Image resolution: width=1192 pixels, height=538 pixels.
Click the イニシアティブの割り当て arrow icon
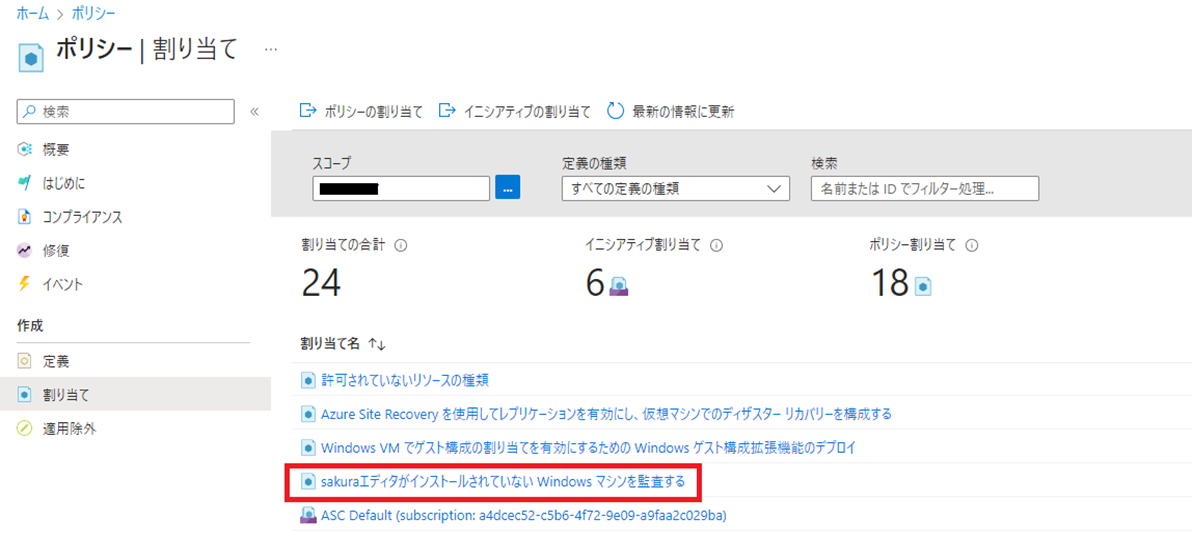447,111
